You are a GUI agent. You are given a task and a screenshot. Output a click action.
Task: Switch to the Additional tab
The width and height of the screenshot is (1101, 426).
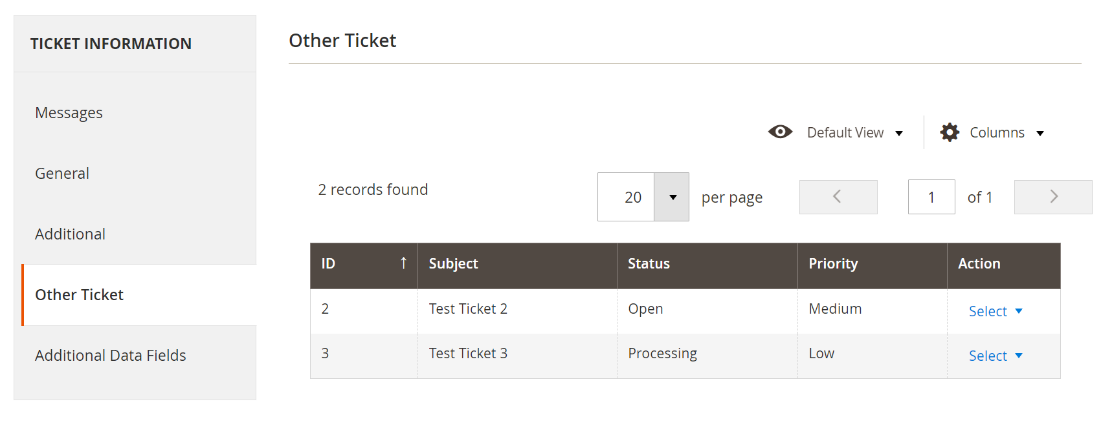coord(70,234)
